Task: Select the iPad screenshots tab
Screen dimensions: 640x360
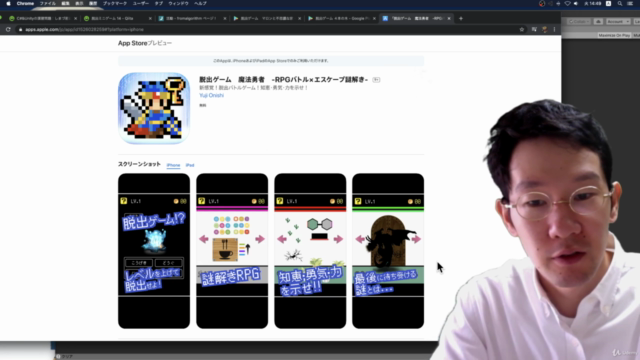Action: [x=190, y=165]
